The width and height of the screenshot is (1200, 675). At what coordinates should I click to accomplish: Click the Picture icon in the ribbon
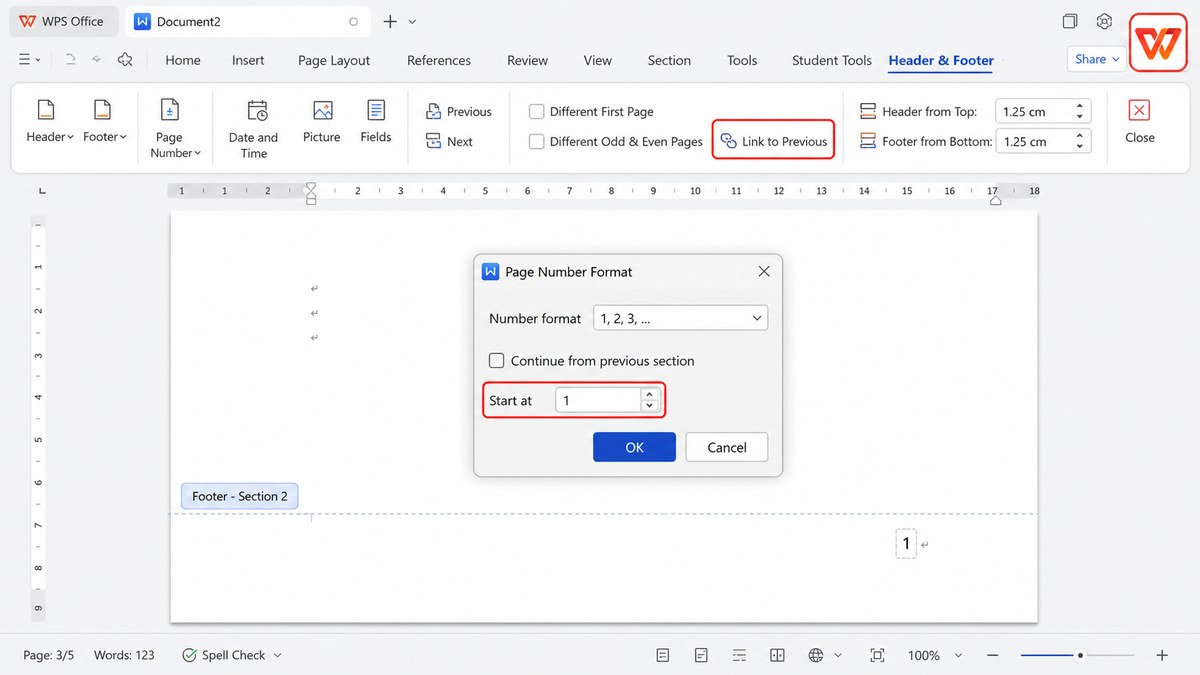pos(322,122)
